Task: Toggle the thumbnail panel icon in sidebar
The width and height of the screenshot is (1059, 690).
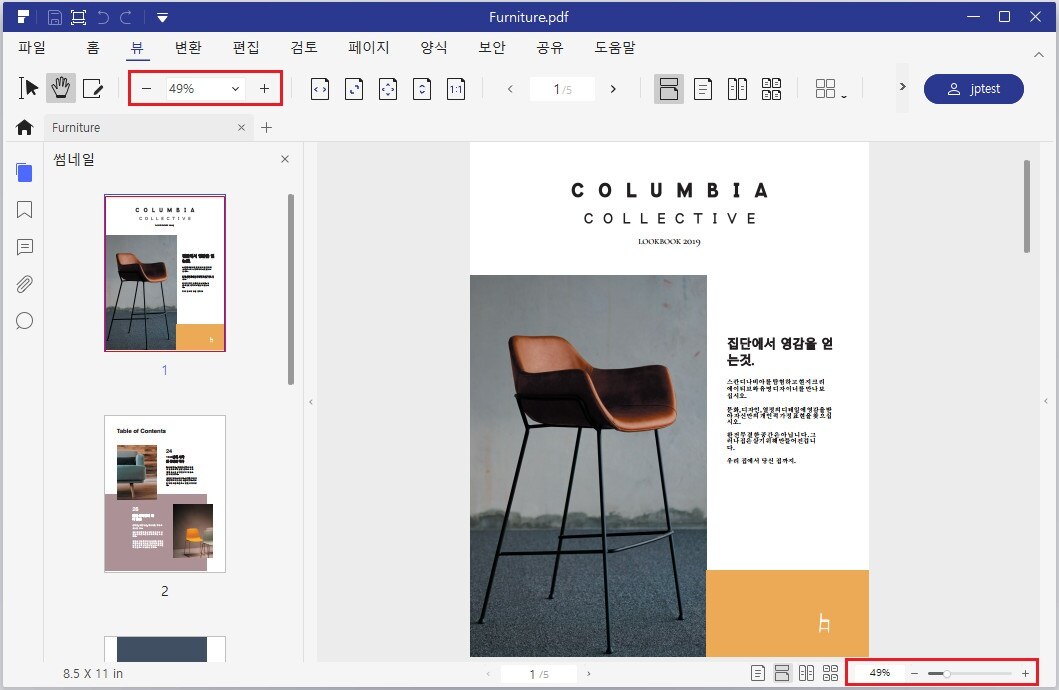Action: (24, 173)
